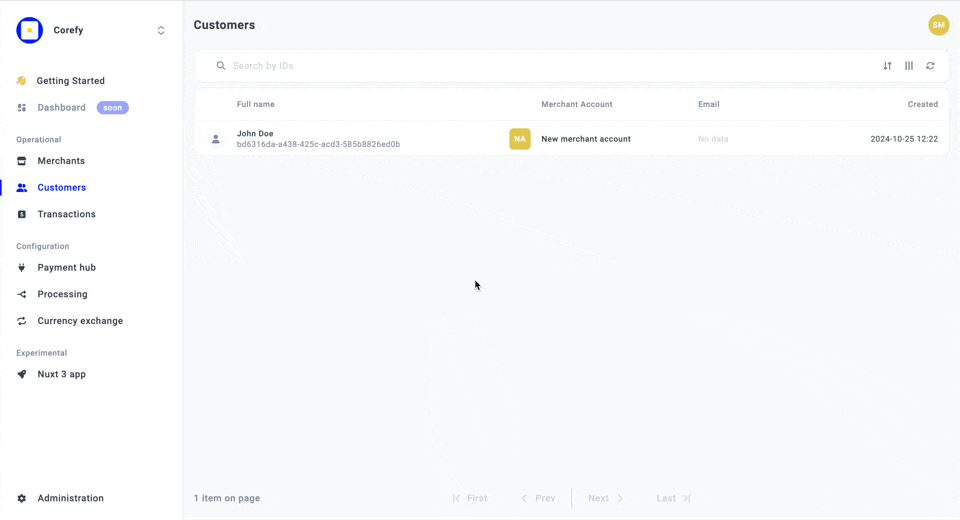Screen dimensions: 960x520
Task: Click the waving hand icon
Action: (x=21, y=81)
